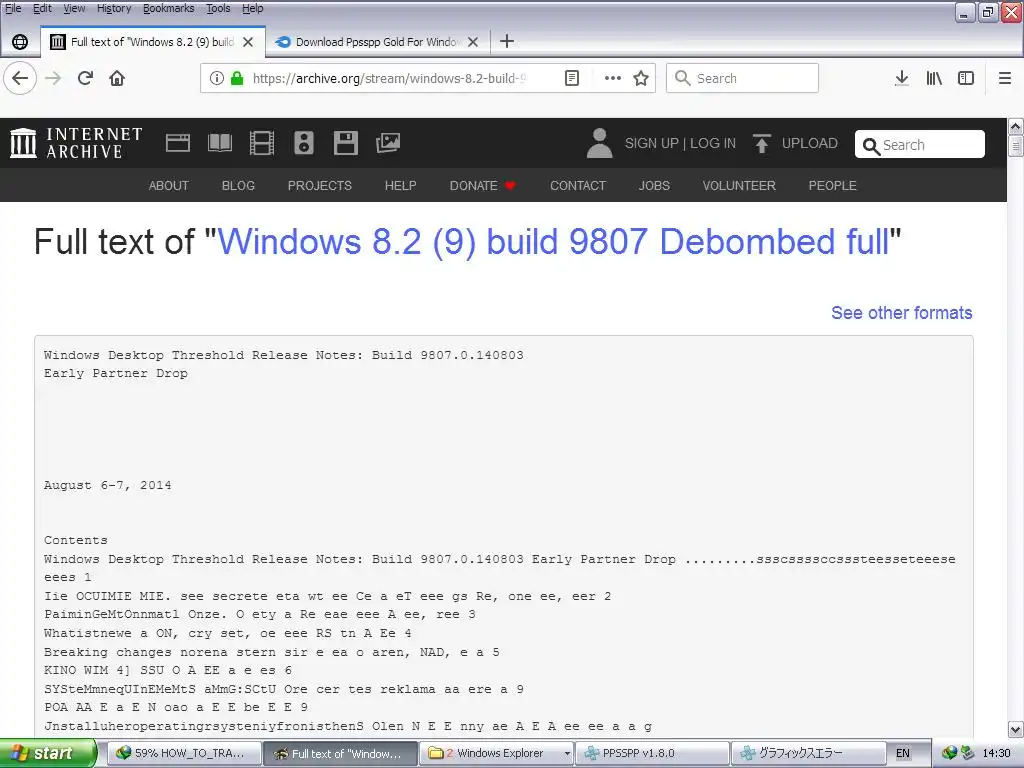Open the Help menu
This screenshot has width=1024, height=768.
(x=253, y=8)
